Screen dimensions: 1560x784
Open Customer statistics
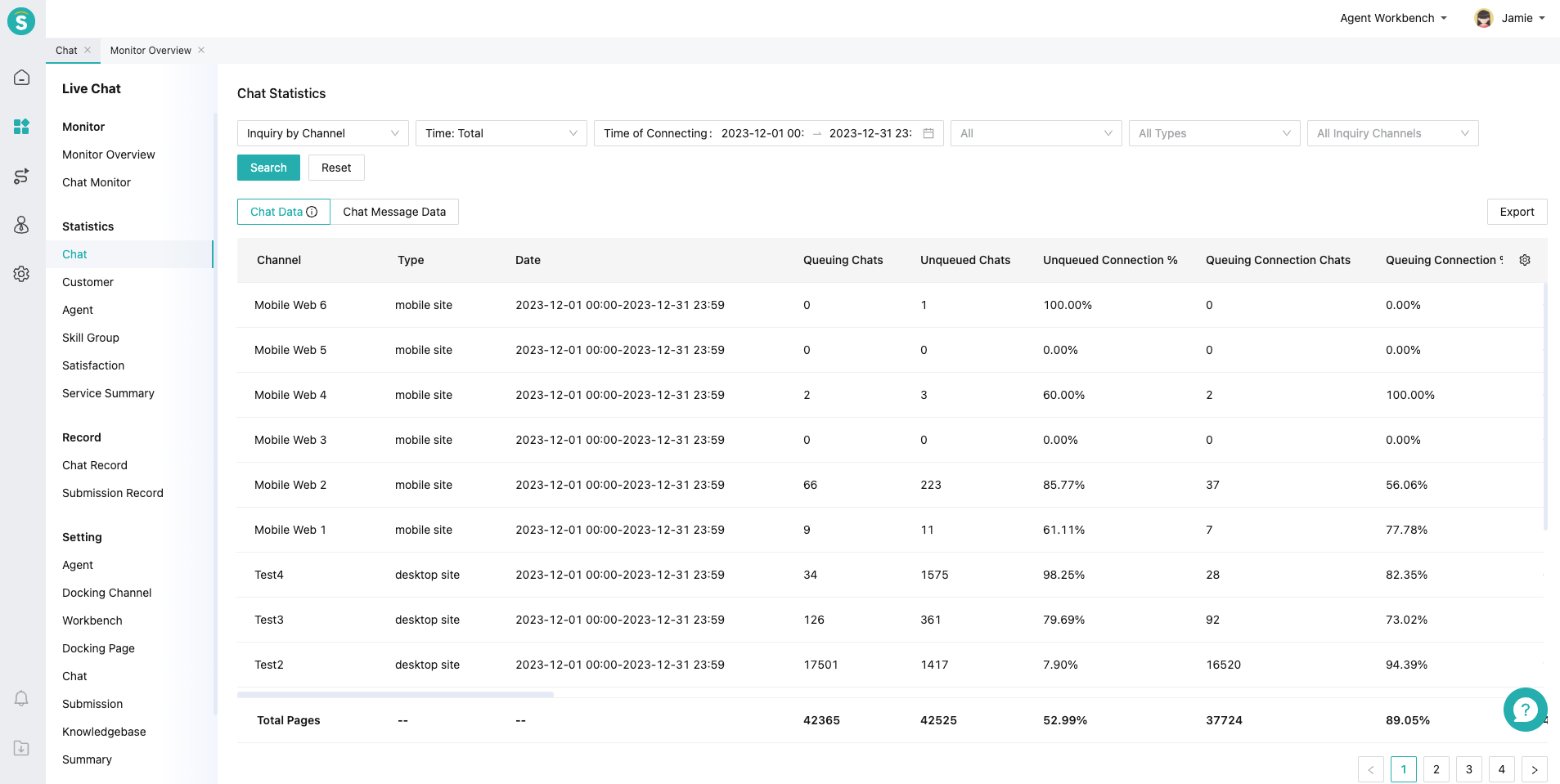[x=88, y=282]
